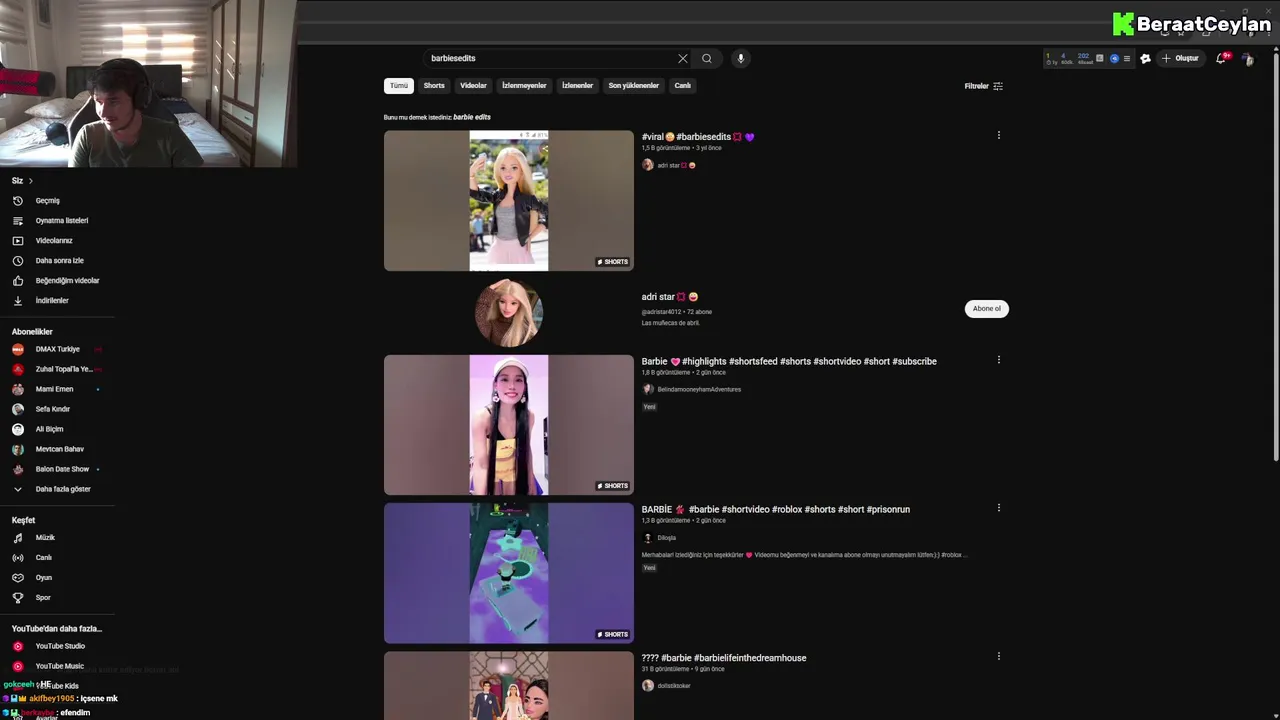Screen dimensions: 1280x720
Task: Open the Diloşla channel link
Action: pyautogui.click(x=666, y=538)
